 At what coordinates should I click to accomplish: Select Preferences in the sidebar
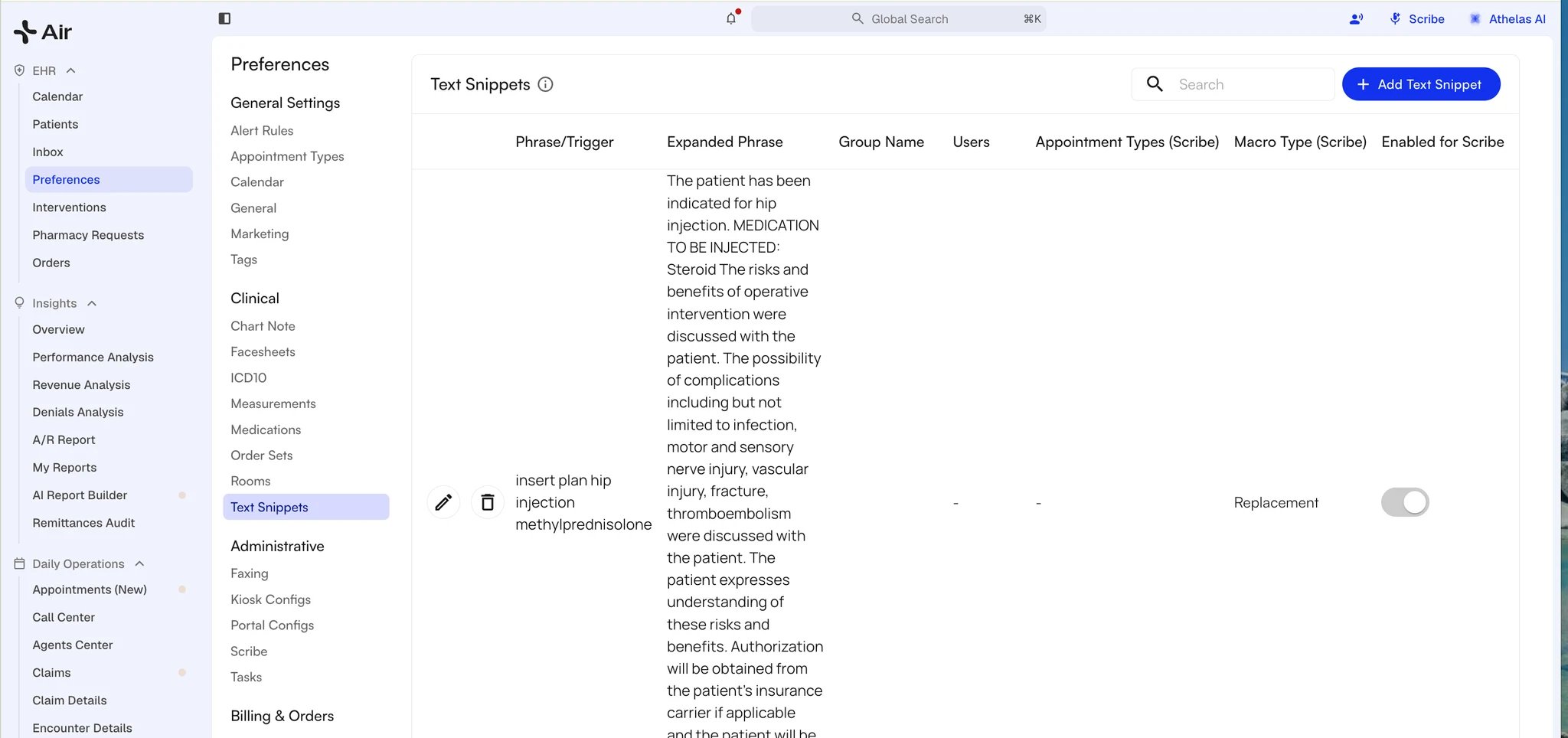(x=109, y=179)
